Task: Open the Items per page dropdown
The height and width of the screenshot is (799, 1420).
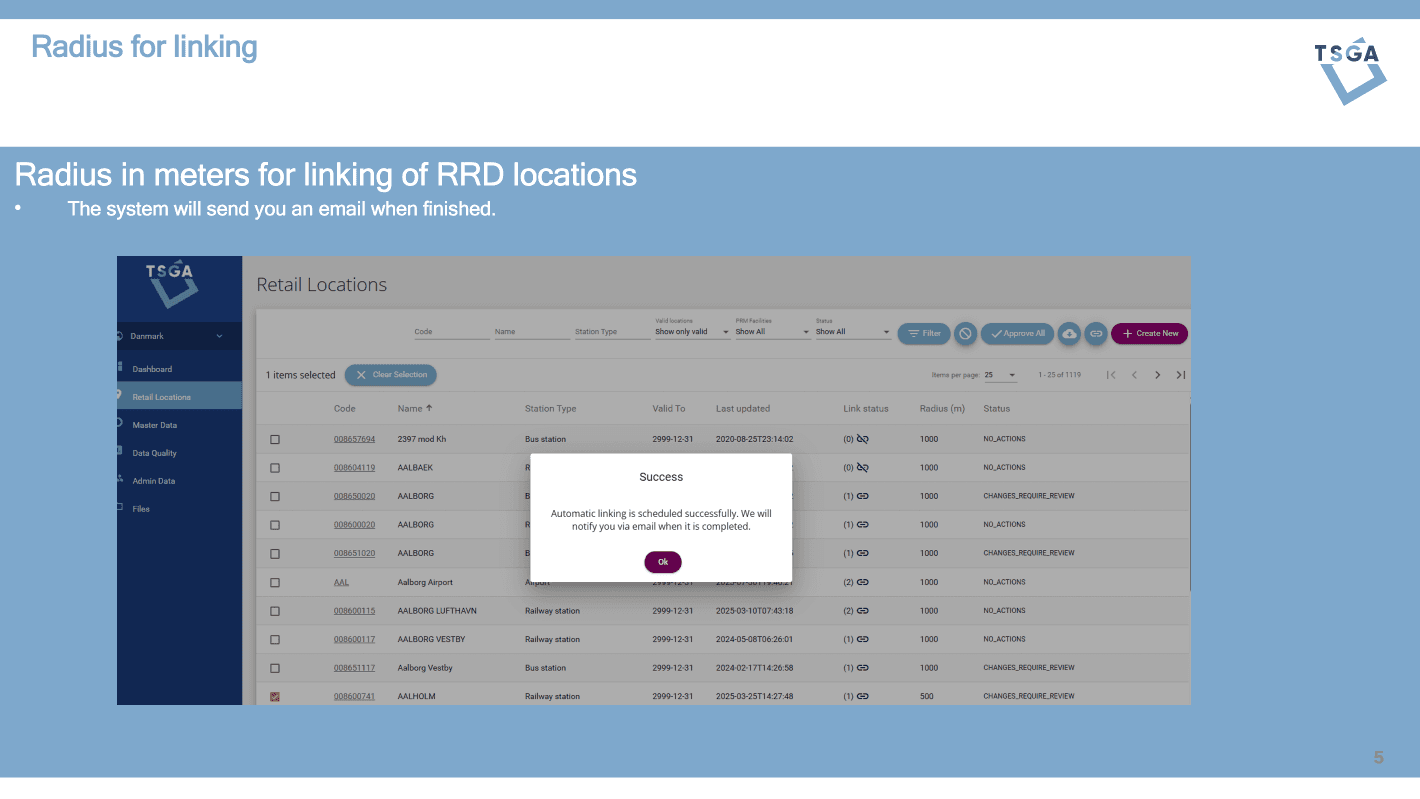Action: click(1000, 375)
